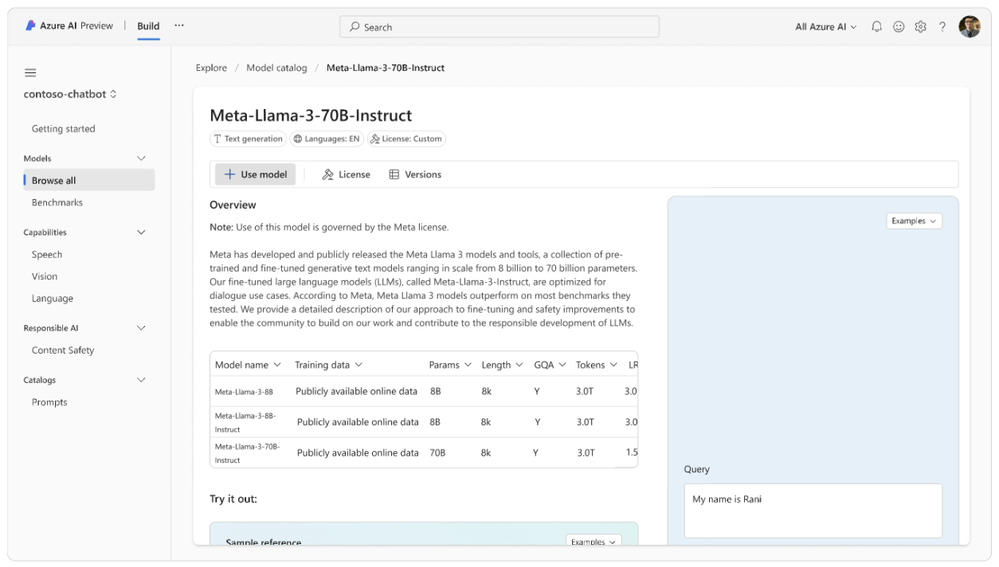Click the License Custom gavel icon

click(375, 139)
